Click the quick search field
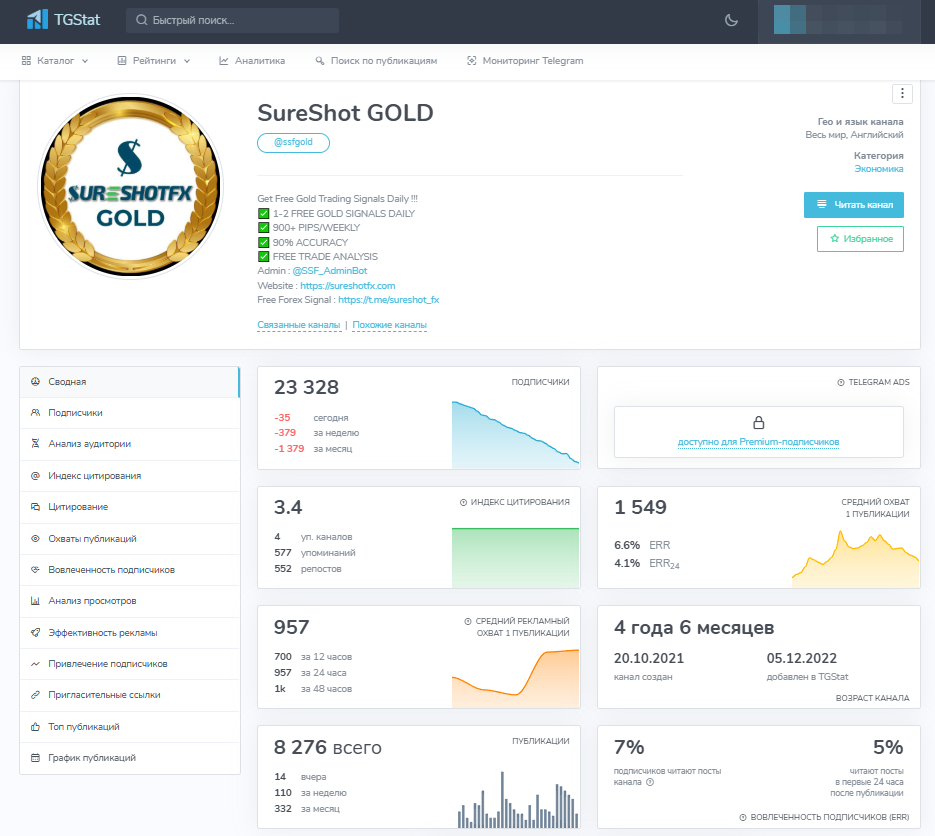Screen dimensions: 935x836 coord(233,20)
